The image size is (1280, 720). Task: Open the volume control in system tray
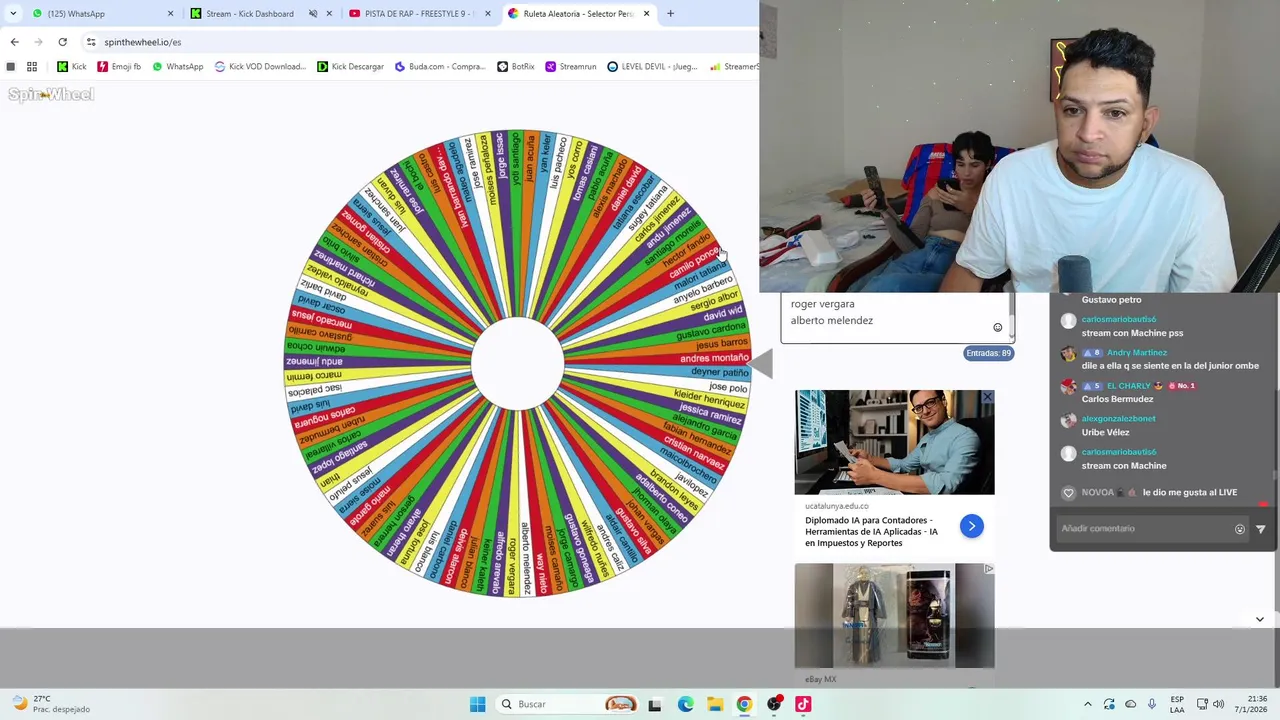pos(1218,704)
